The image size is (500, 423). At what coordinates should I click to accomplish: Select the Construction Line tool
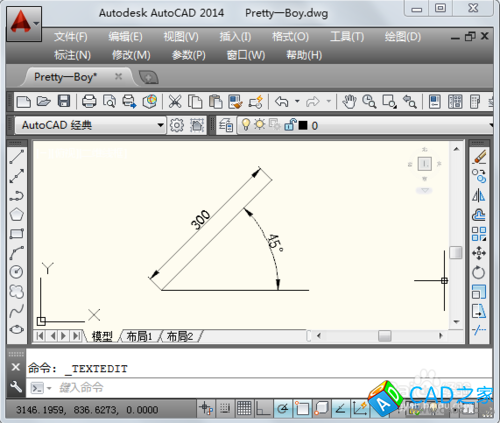(x=16, y=176)
